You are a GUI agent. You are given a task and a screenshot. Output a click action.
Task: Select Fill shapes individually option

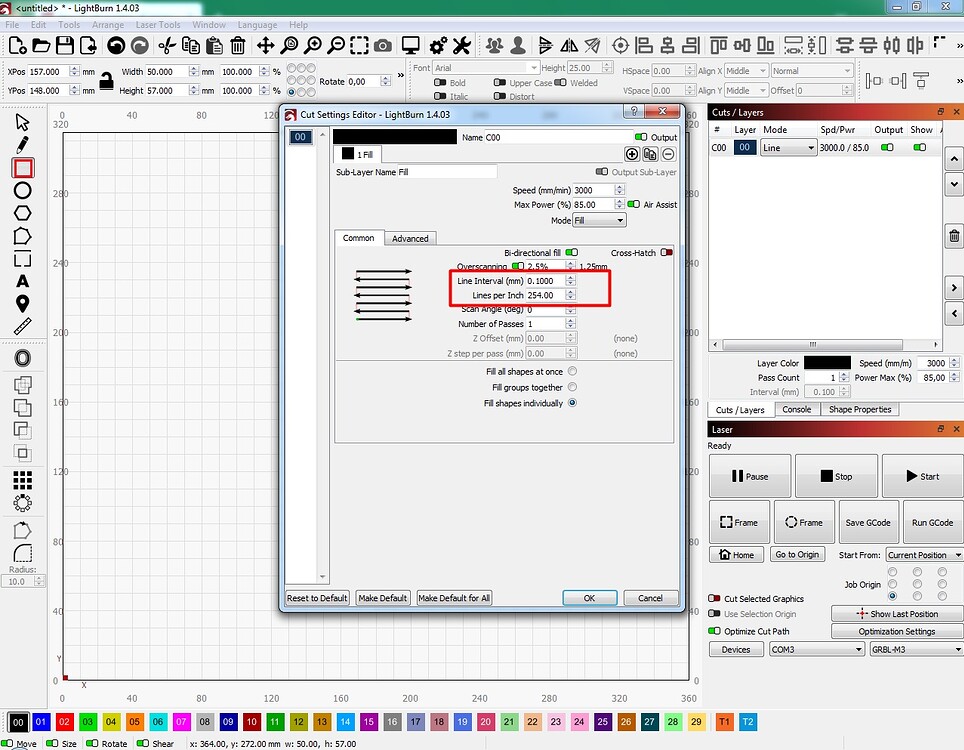coord(572,403)
